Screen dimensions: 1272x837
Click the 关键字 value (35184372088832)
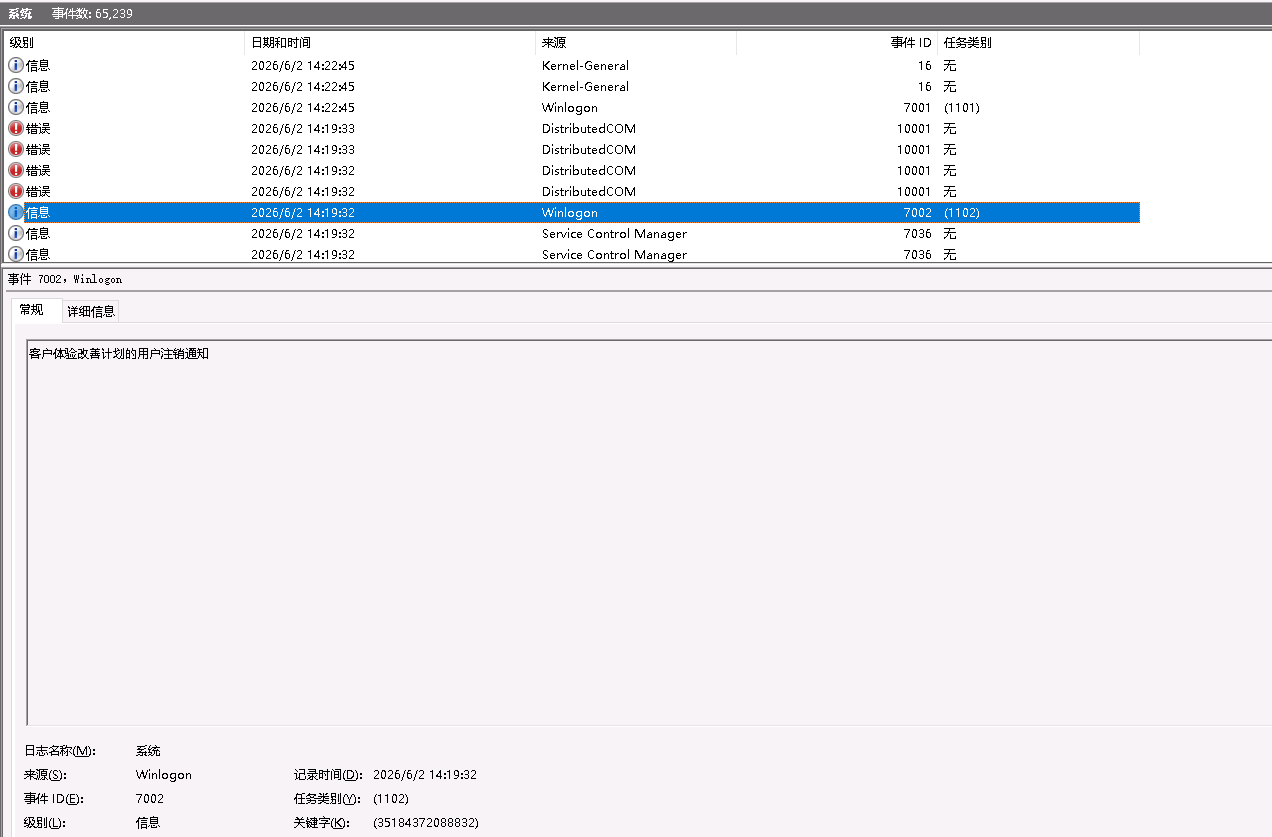click(426, 823)
